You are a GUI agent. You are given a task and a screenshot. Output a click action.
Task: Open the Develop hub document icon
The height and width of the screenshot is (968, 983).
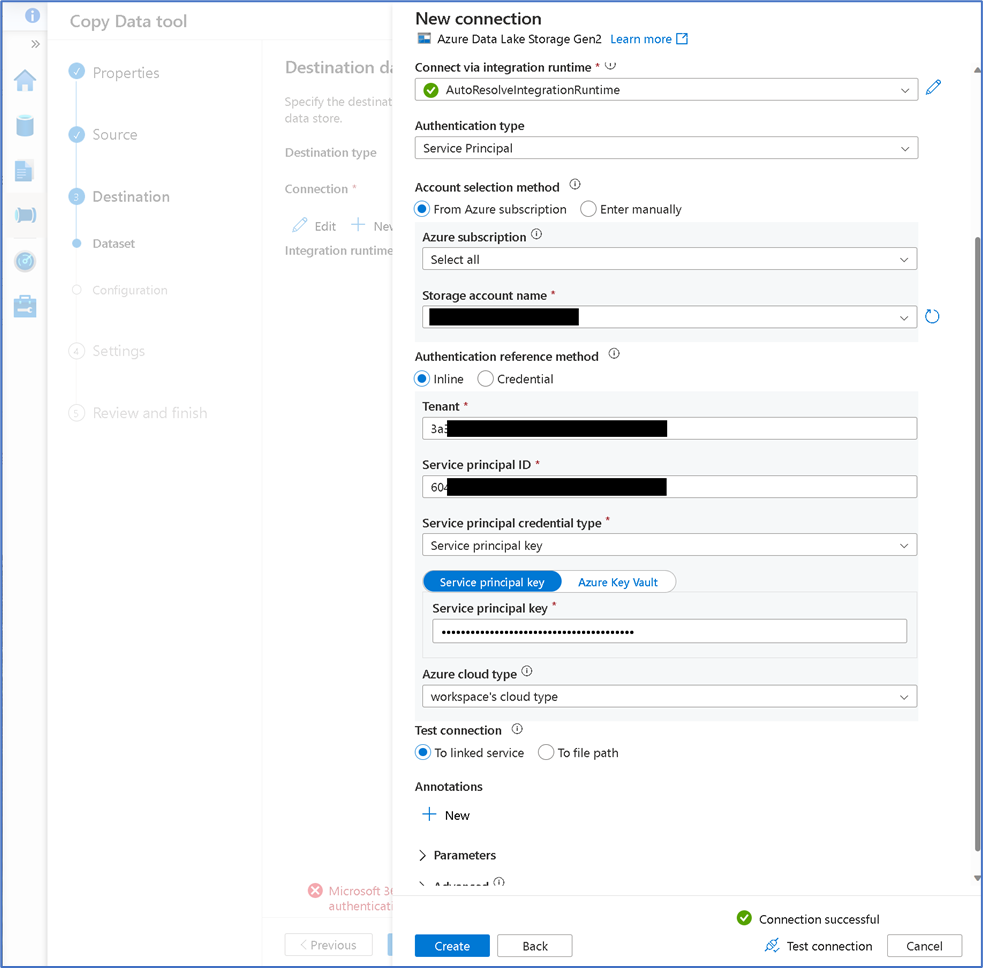point(24,171)
